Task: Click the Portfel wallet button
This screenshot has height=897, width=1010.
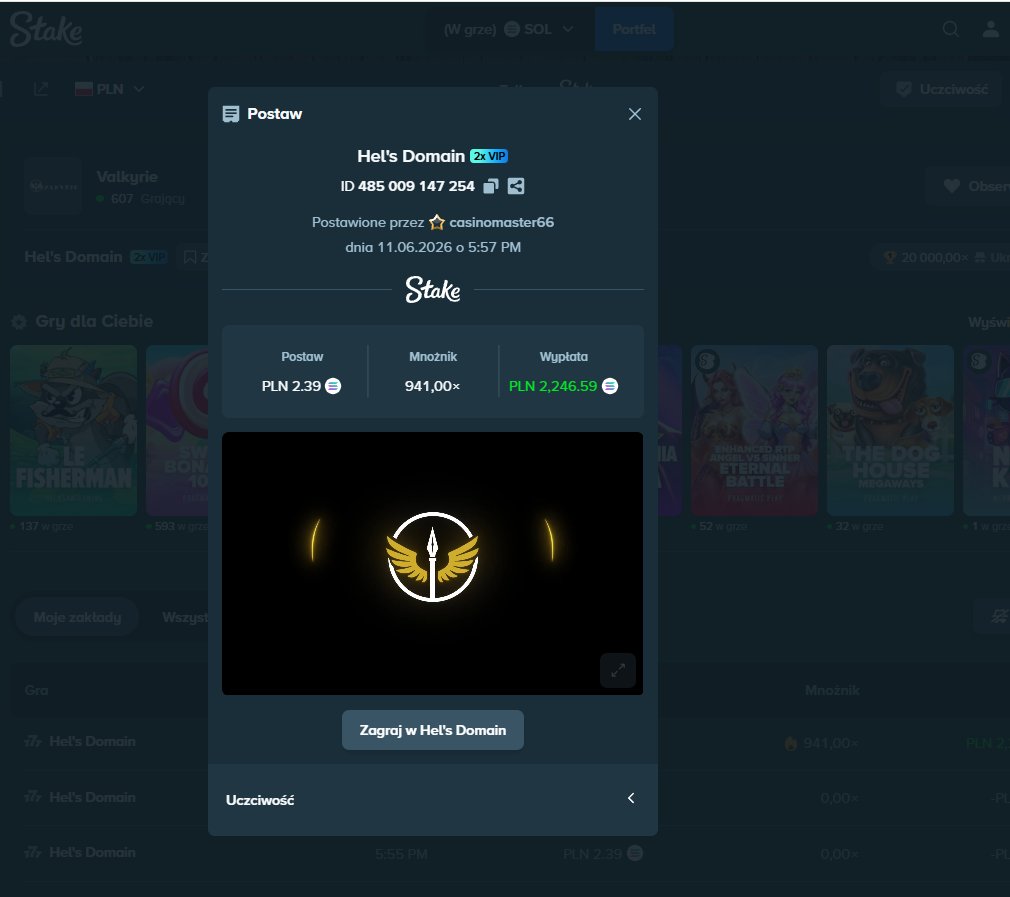Action: (x=634, y=29)
